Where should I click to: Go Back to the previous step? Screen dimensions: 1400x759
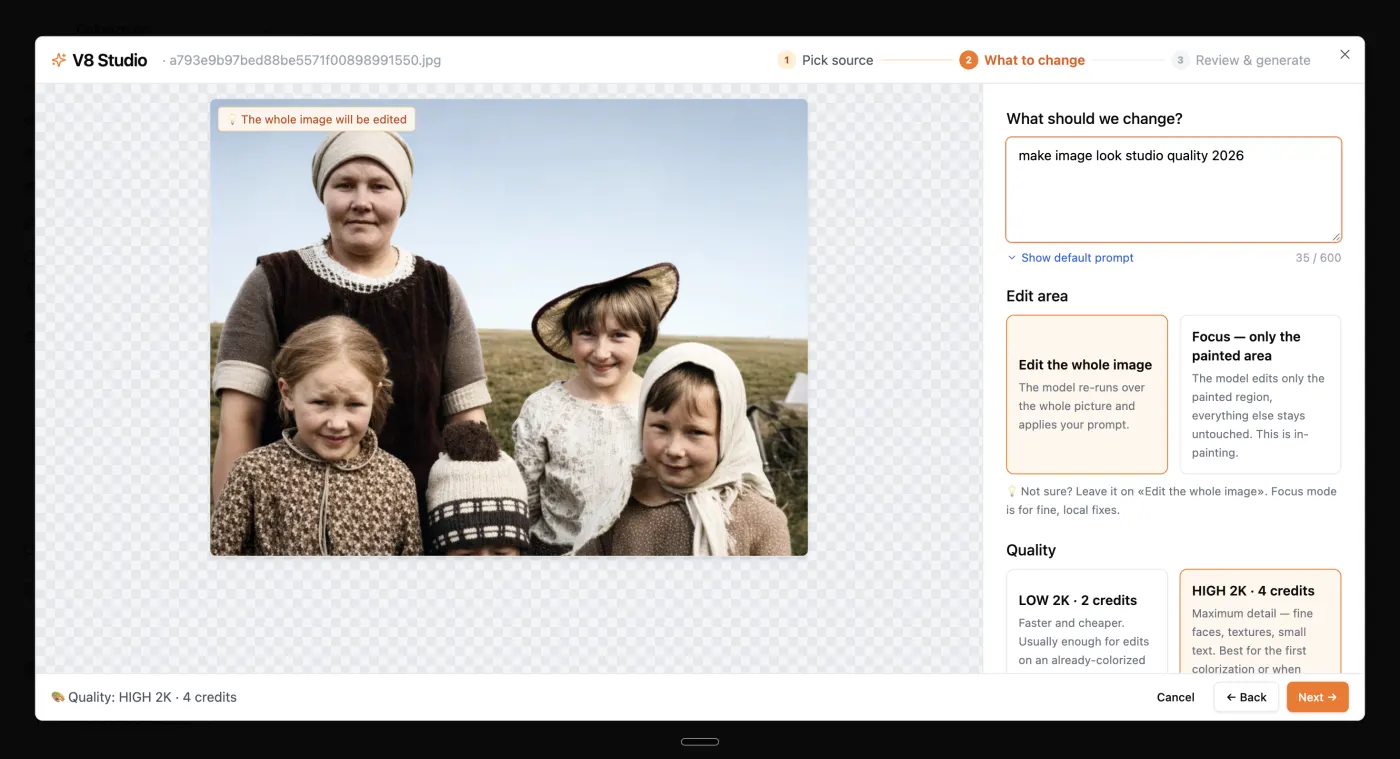click(1246, 697)
